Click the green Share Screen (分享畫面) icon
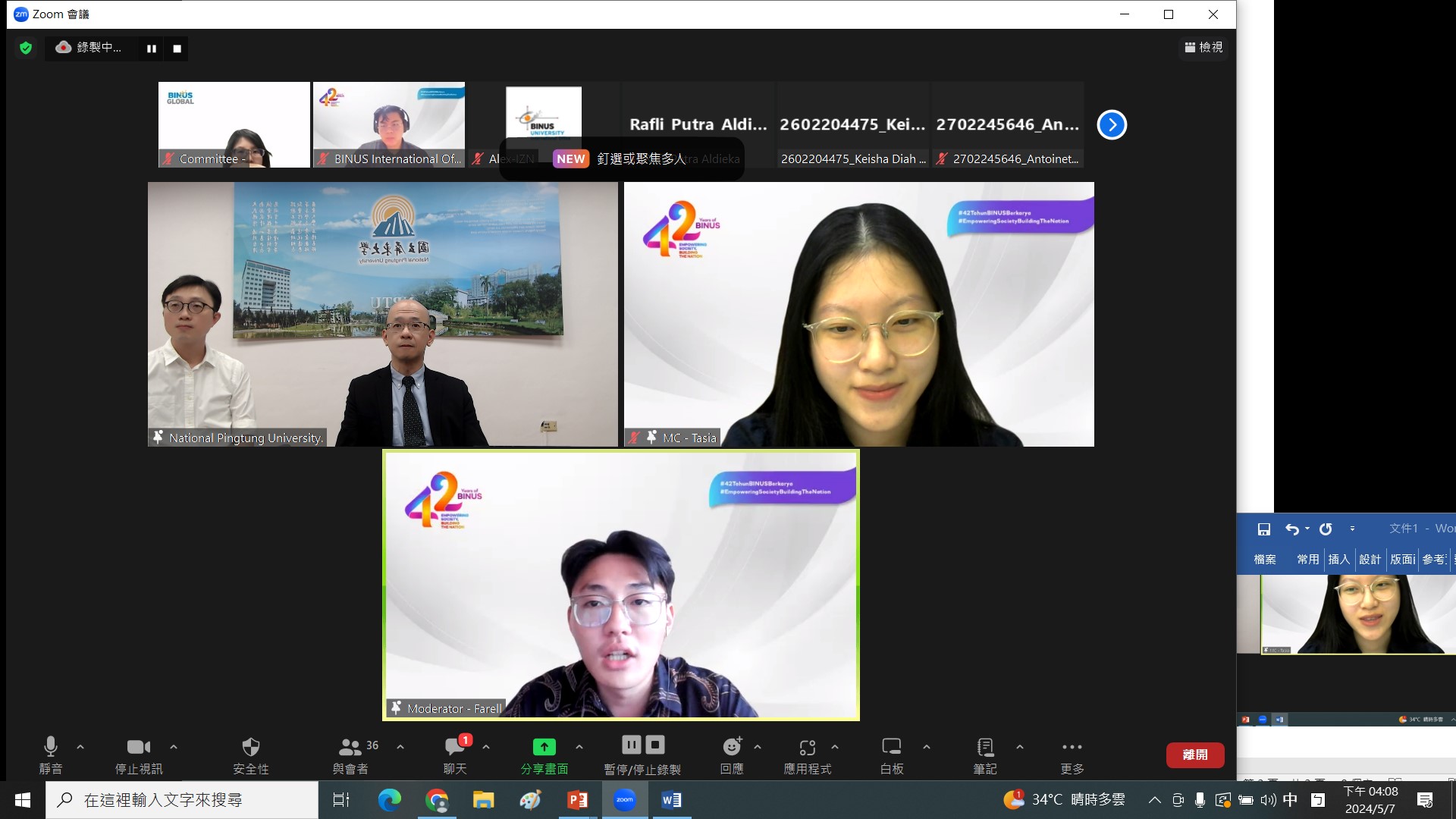This screenshot has width=1456, height=819. 544,747
